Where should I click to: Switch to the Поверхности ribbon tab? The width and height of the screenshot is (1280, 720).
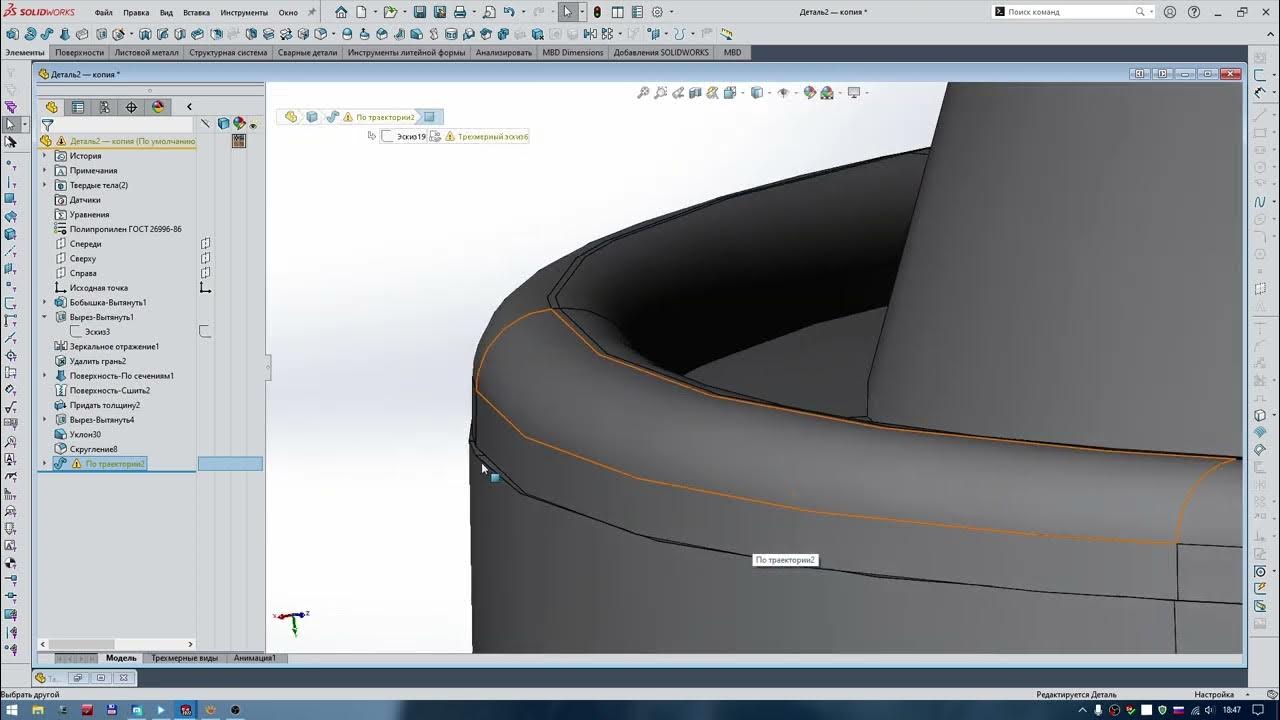click(79, 52)
